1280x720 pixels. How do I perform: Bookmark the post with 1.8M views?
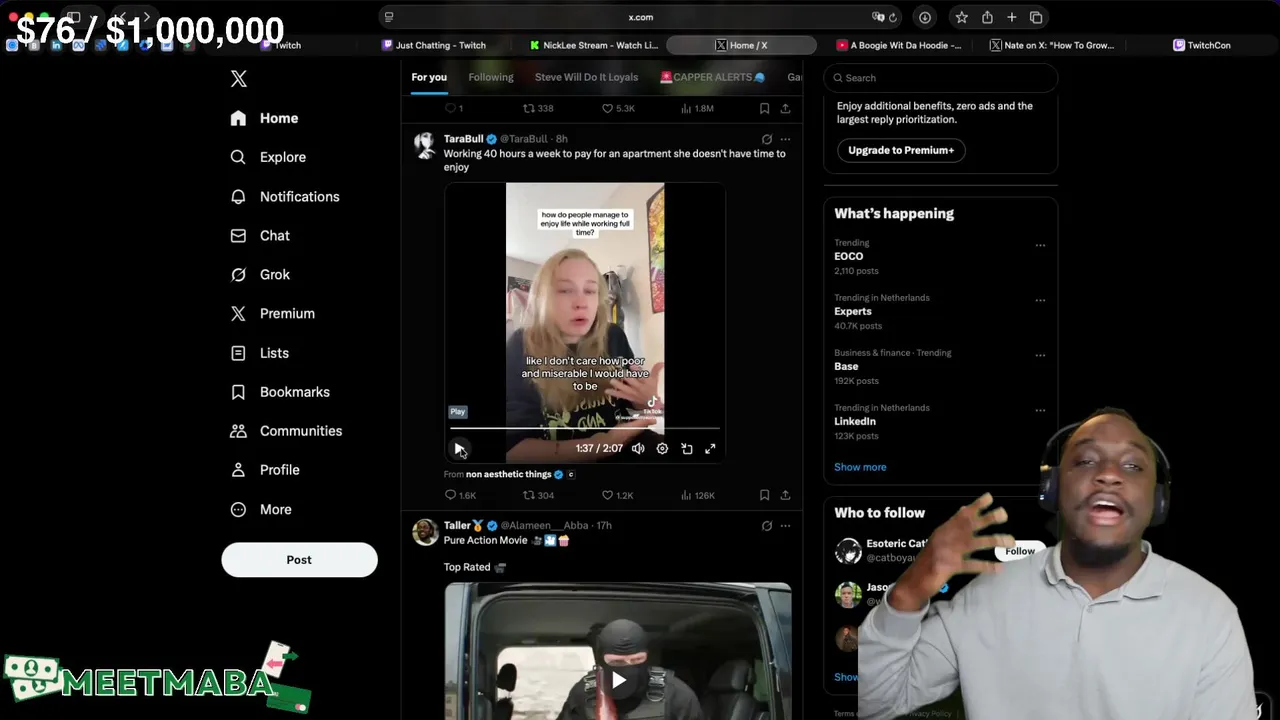(764, 108)
